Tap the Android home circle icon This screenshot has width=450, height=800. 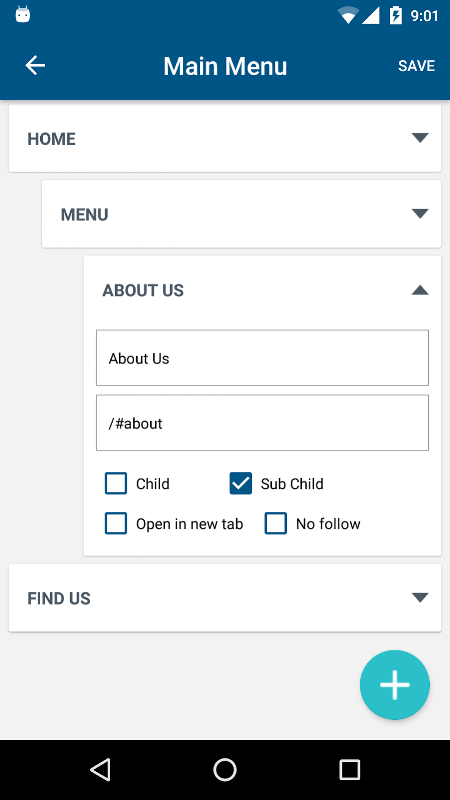click(225, 769)
